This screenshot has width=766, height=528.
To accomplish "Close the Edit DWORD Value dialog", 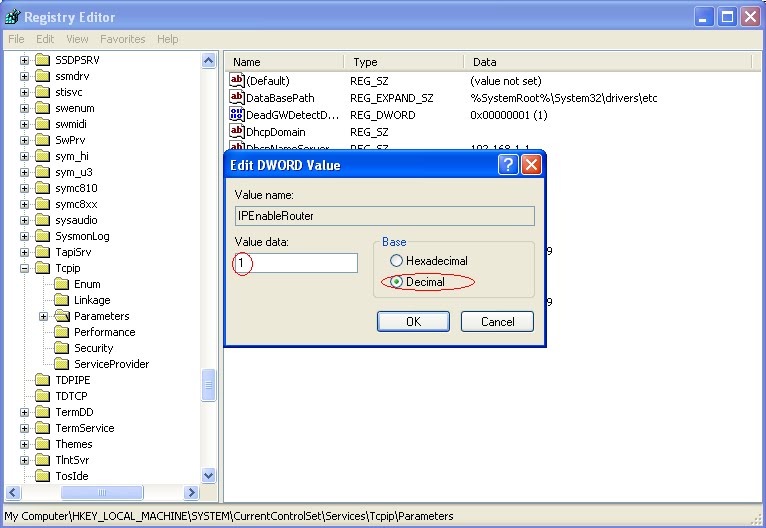I will (531, 165).
